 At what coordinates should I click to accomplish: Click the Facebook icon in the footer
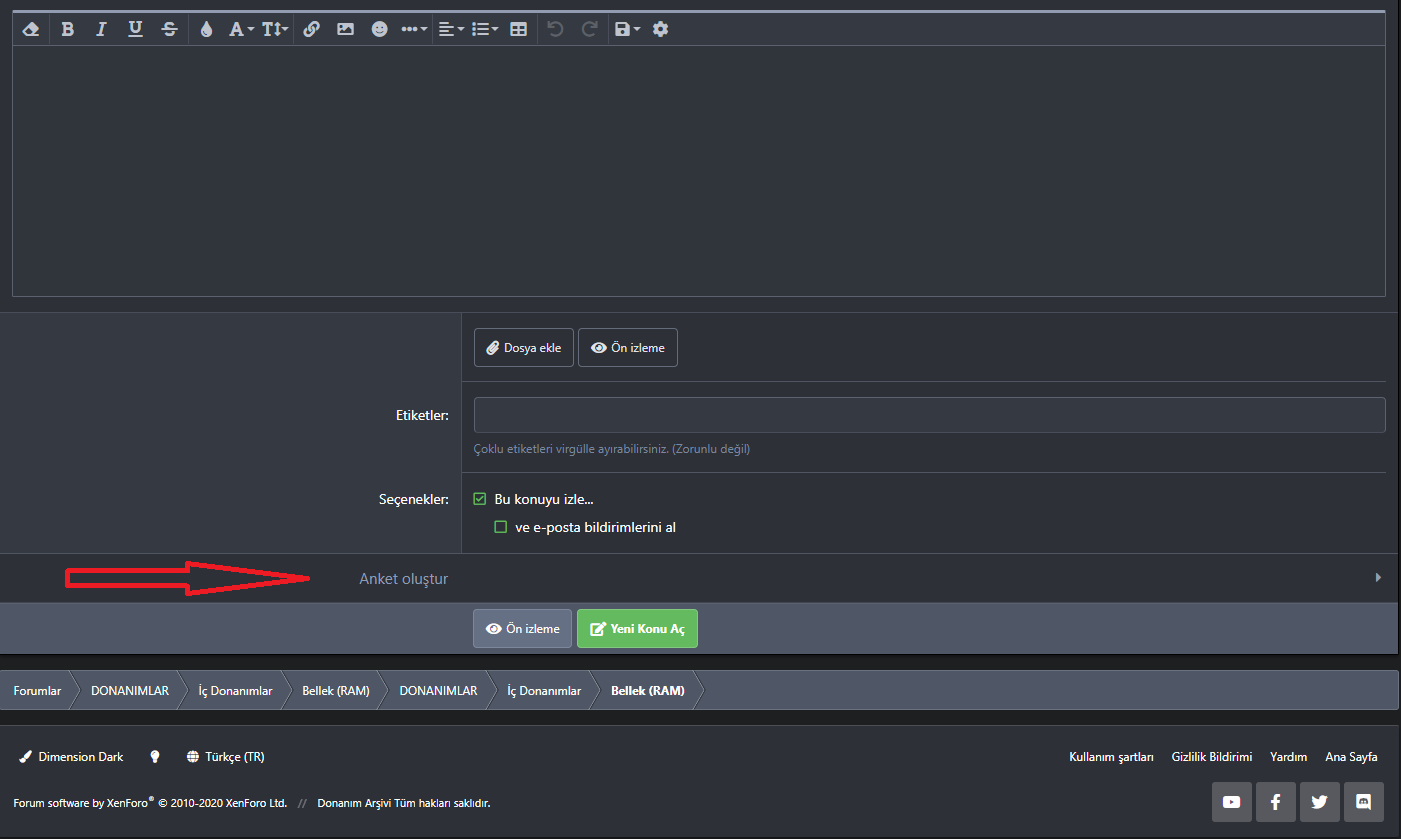coord(1276,802)
